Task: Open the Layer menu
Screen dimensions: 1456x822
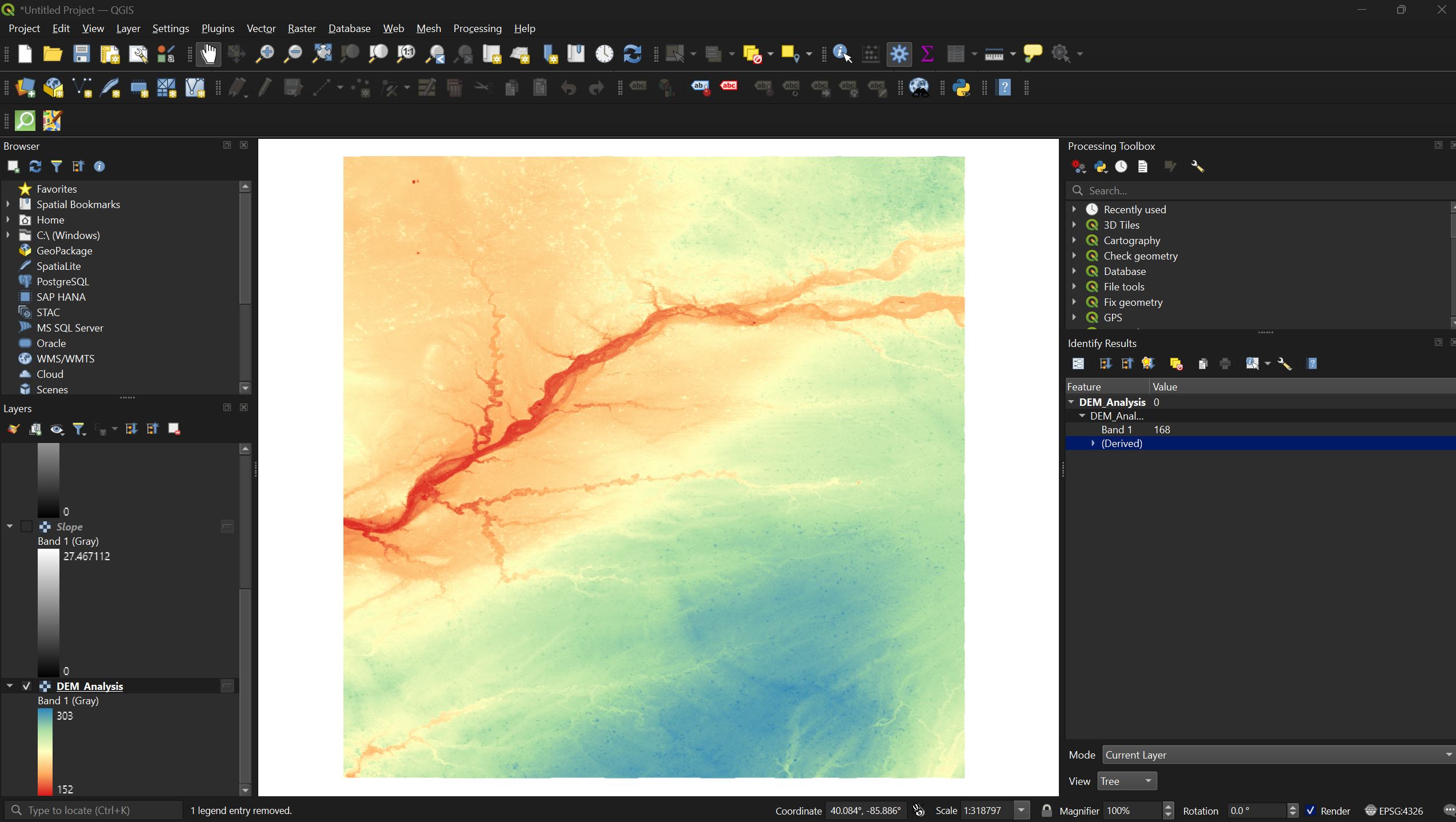Action: coord(128,28)
